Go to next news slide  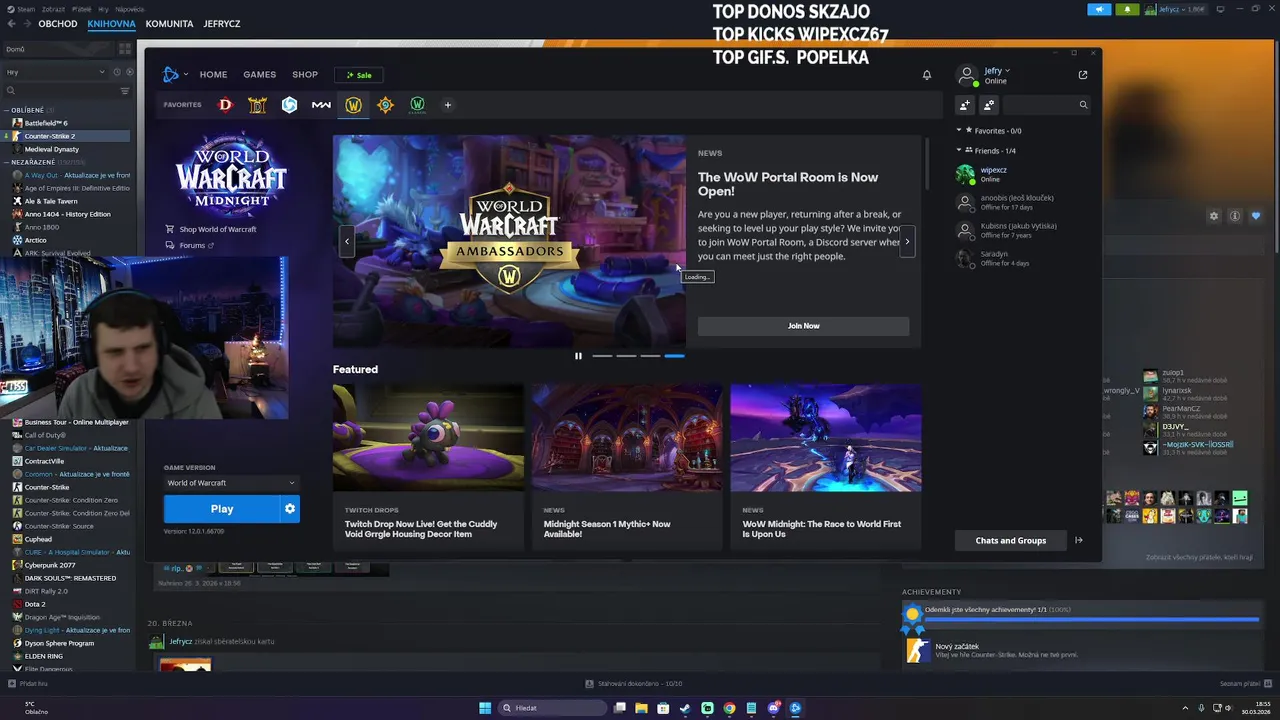coord(907,241)
